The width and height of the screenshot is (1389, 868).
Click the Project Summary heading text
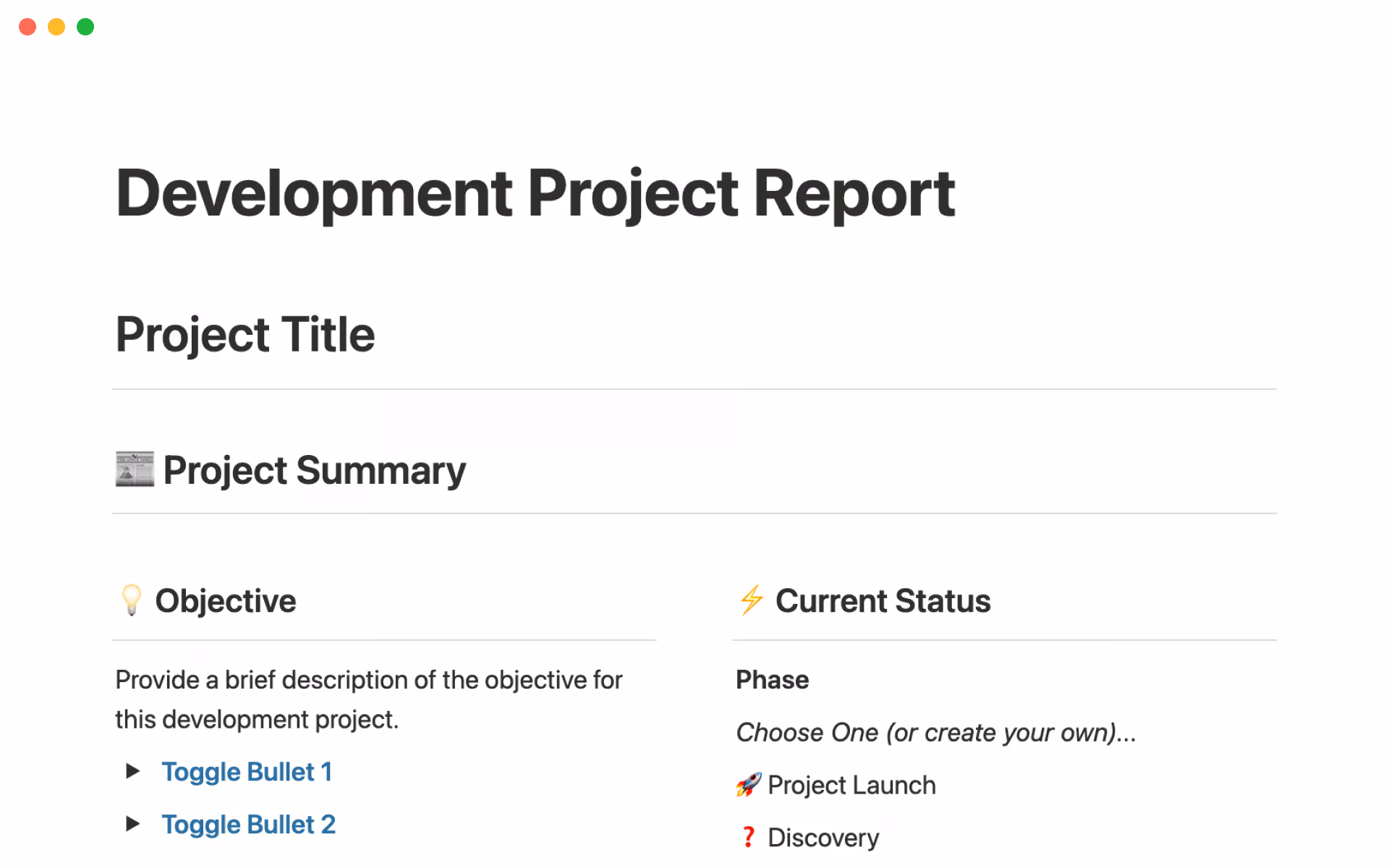314,470
